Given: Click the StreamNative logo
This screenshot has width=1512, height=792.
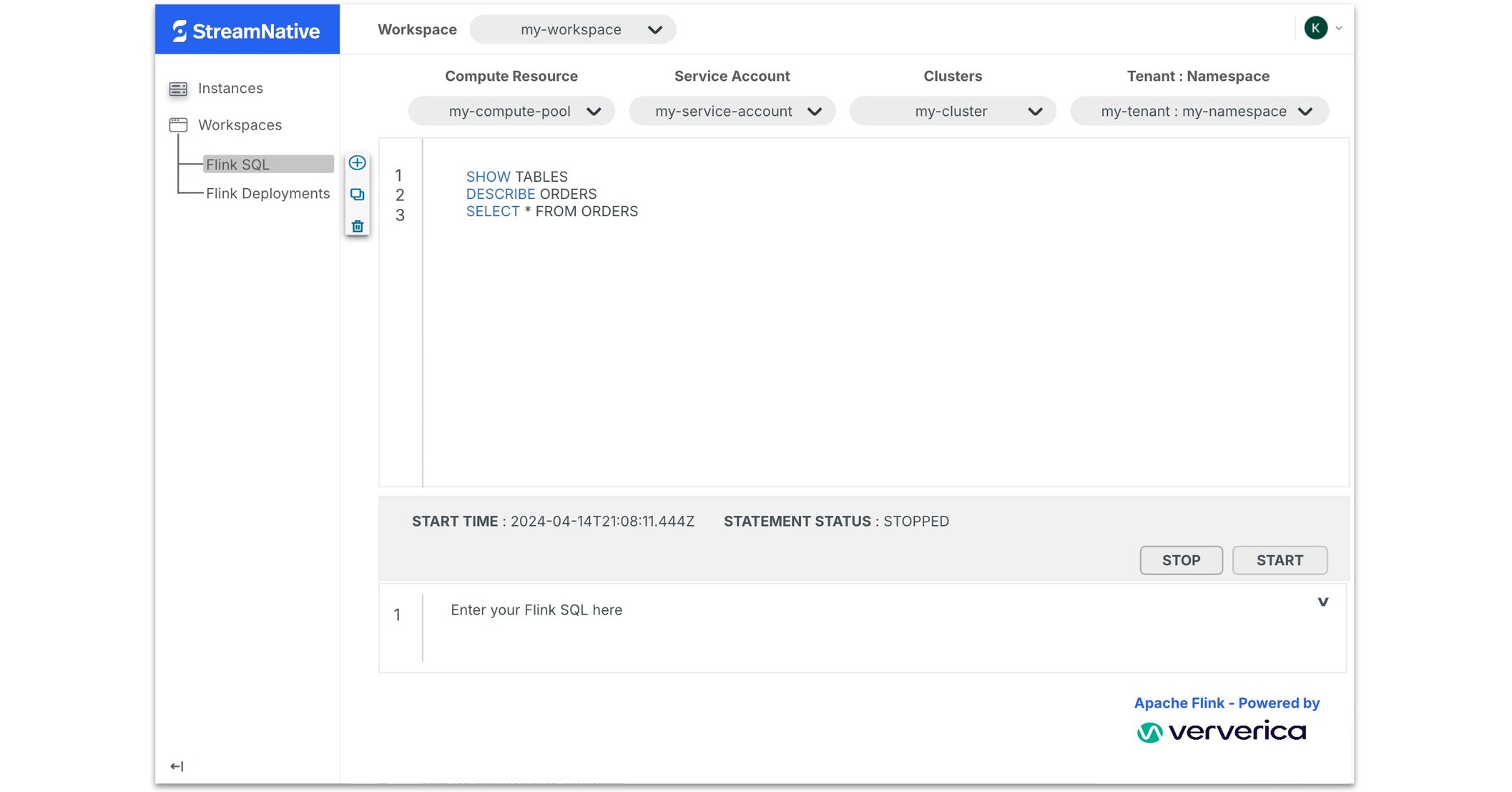Looking at the screenshot, I should click(247, 30).
